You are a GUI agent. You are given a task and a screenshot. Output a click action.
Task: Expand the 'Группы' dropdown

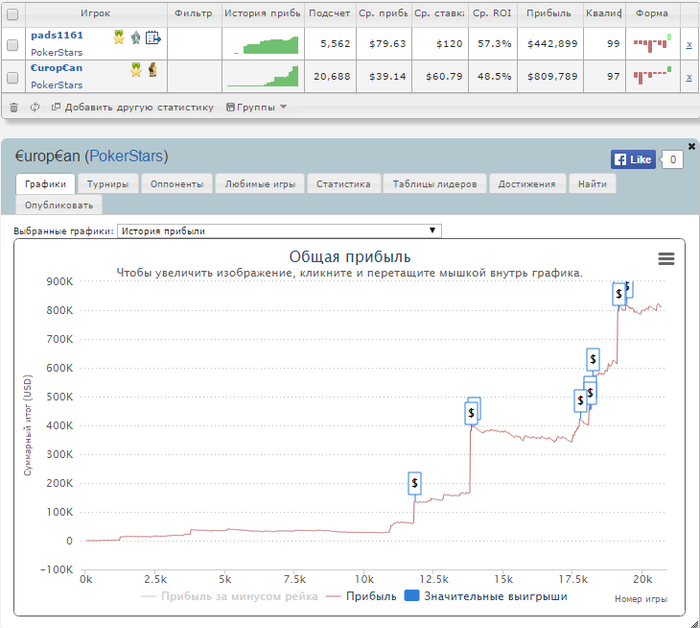click(257, 107)
